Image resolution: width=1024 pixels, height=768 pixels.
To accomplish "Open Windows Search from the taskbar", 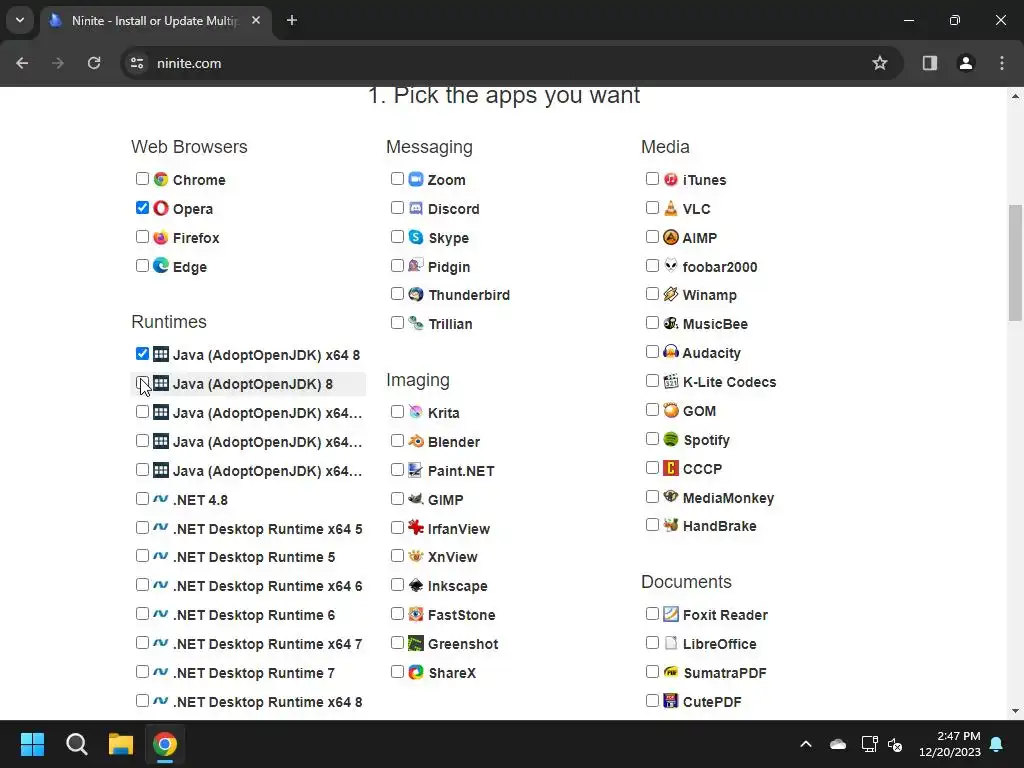I will point(76,744).
